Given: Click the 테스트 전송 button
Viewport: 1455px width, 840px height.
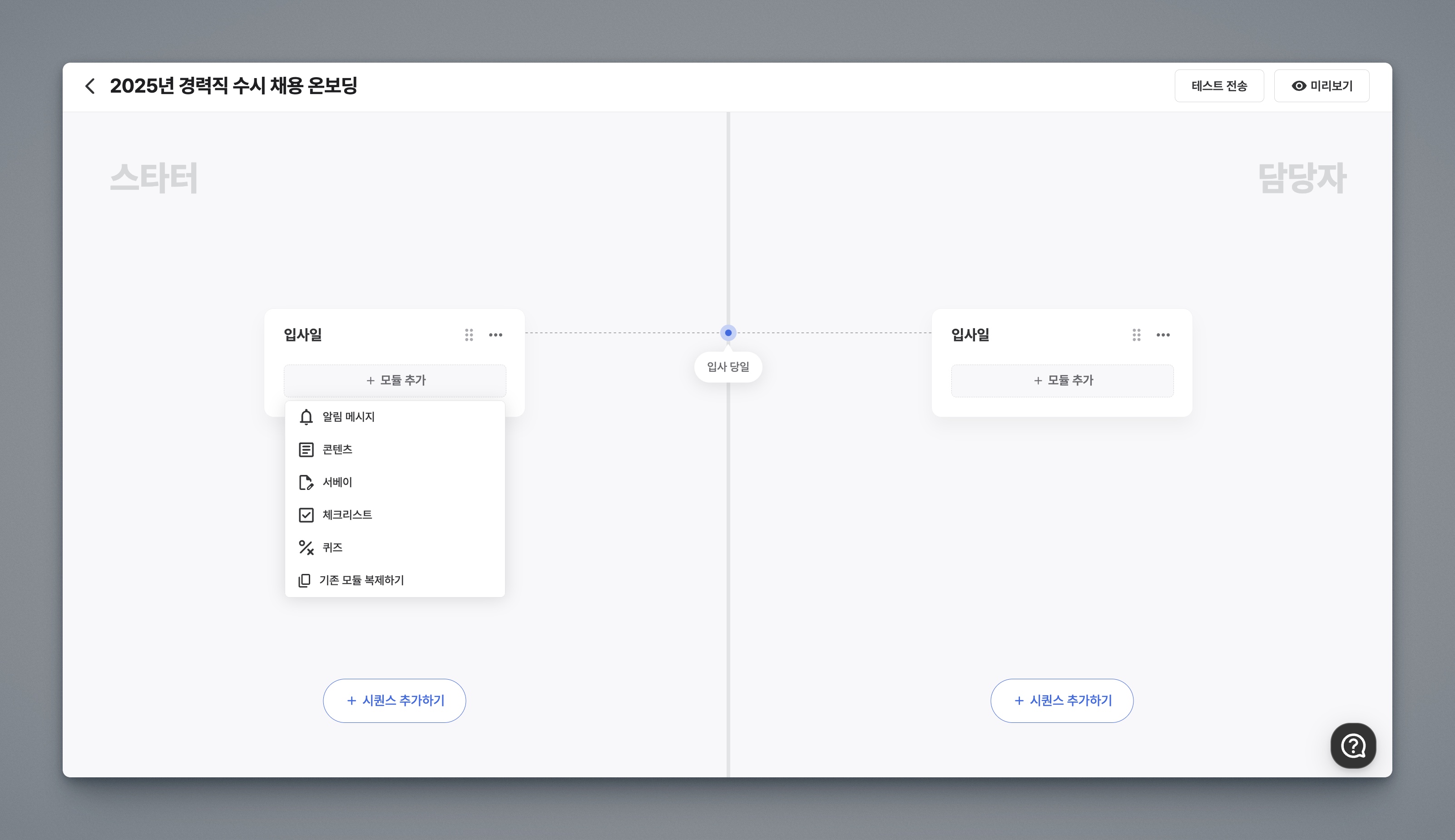Looking at the screenshot, I should [1218, 86].
